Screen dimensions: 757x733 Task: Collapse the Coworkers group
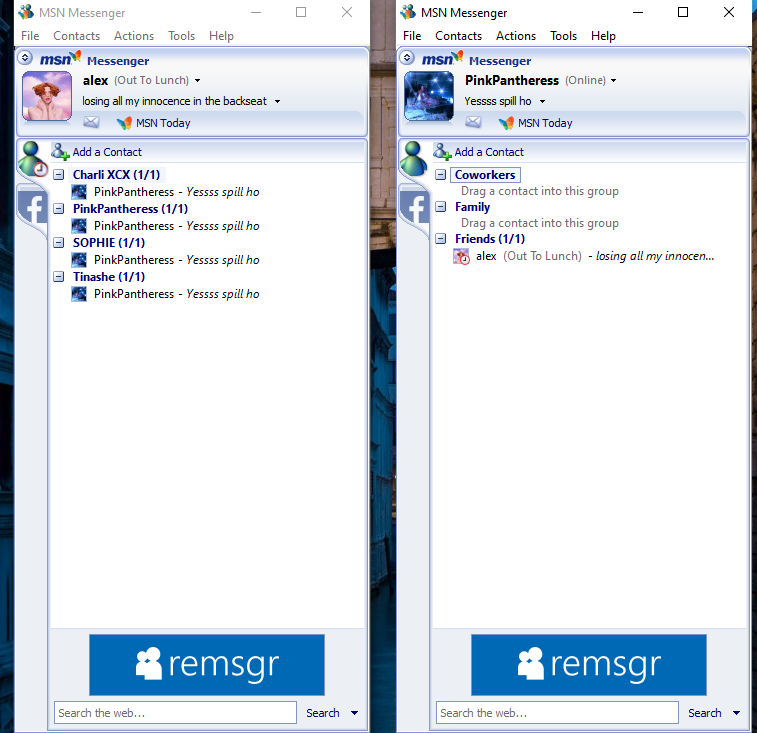click(441, 175)
